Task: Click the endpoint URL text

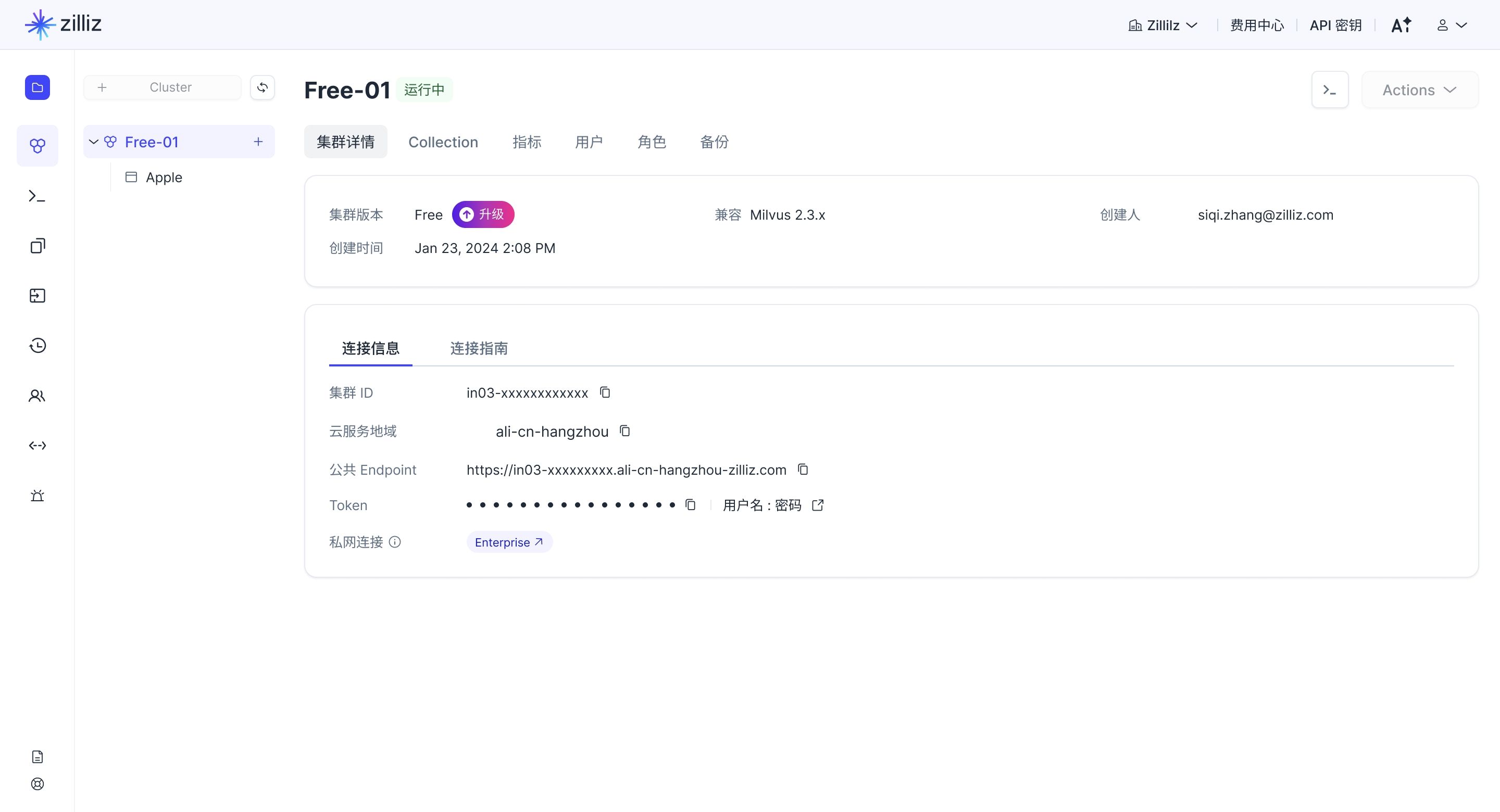Action: coord(627,470)
